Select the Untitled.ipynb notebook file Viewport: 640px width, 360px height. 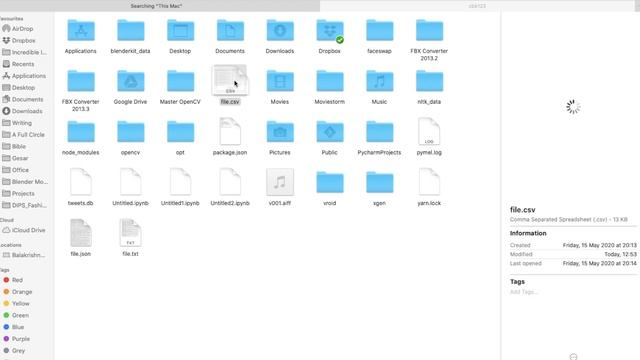[131, 182]
